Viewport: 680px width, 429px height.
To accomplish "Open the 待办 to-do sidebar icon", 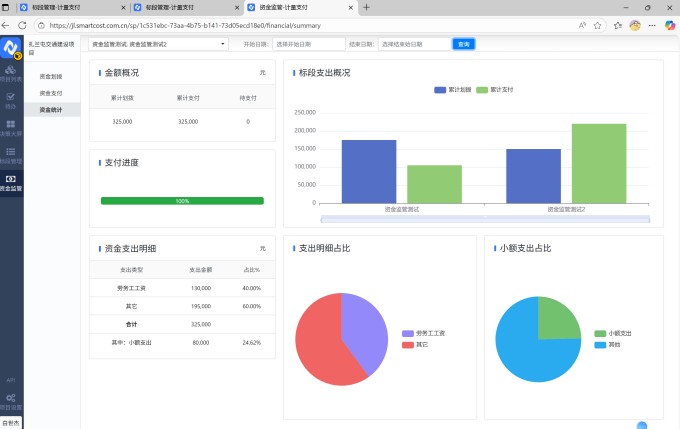I will coord(11,100).
